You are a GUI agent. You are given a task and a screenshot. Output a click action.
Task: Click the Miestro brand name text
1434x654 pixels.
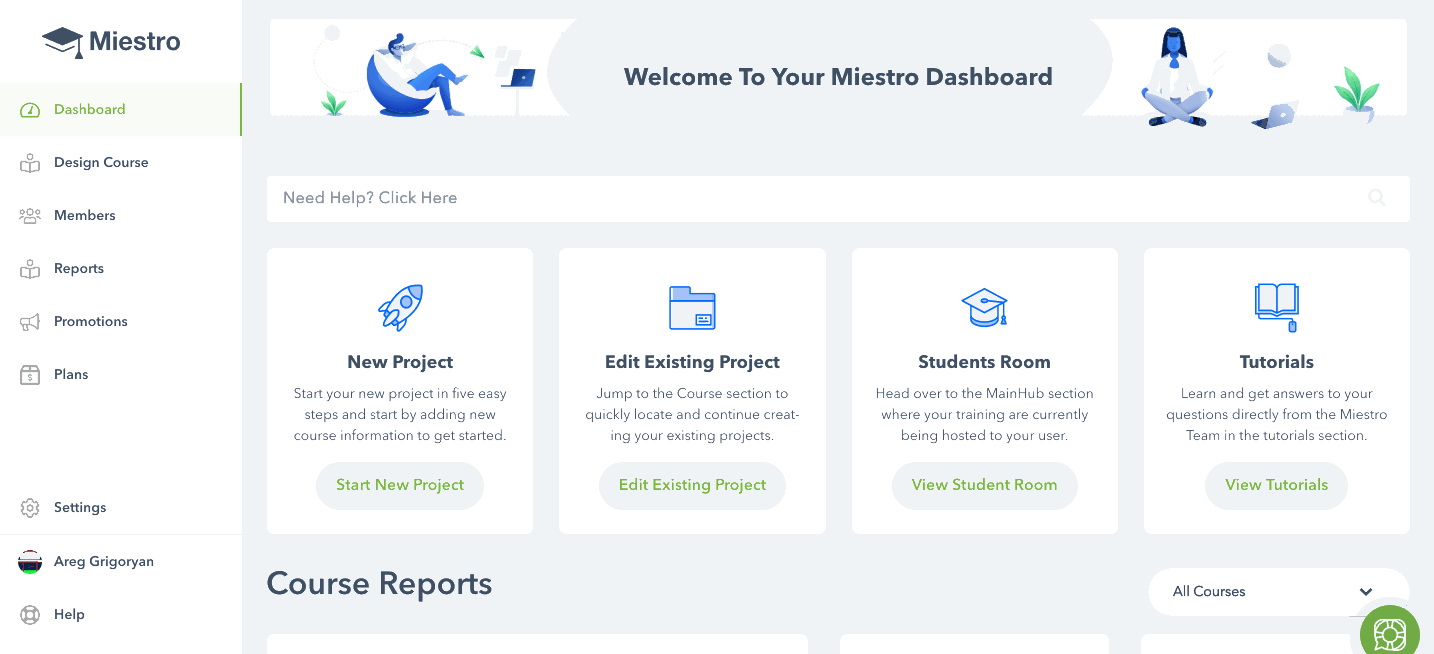pyautogui.click(x=135, y=42)
